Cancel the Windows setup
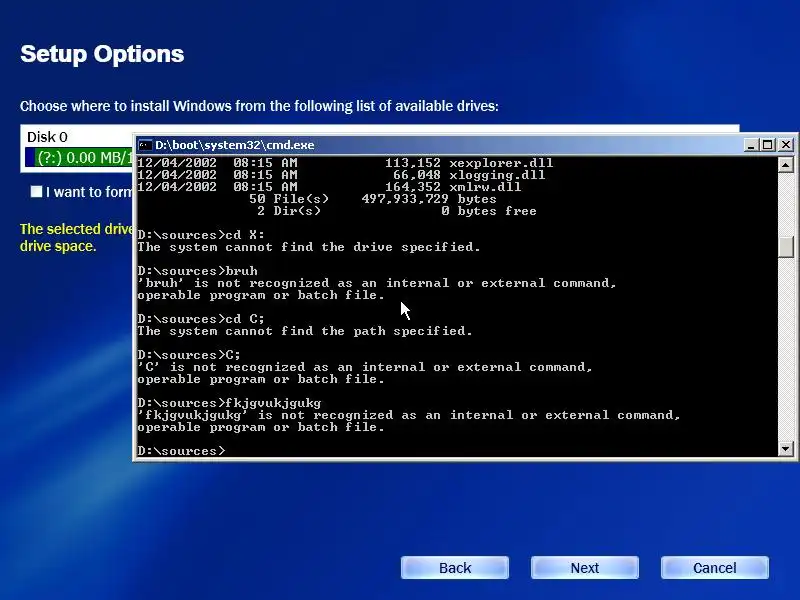This screenshot has height=600, width=800. [715, 568]
